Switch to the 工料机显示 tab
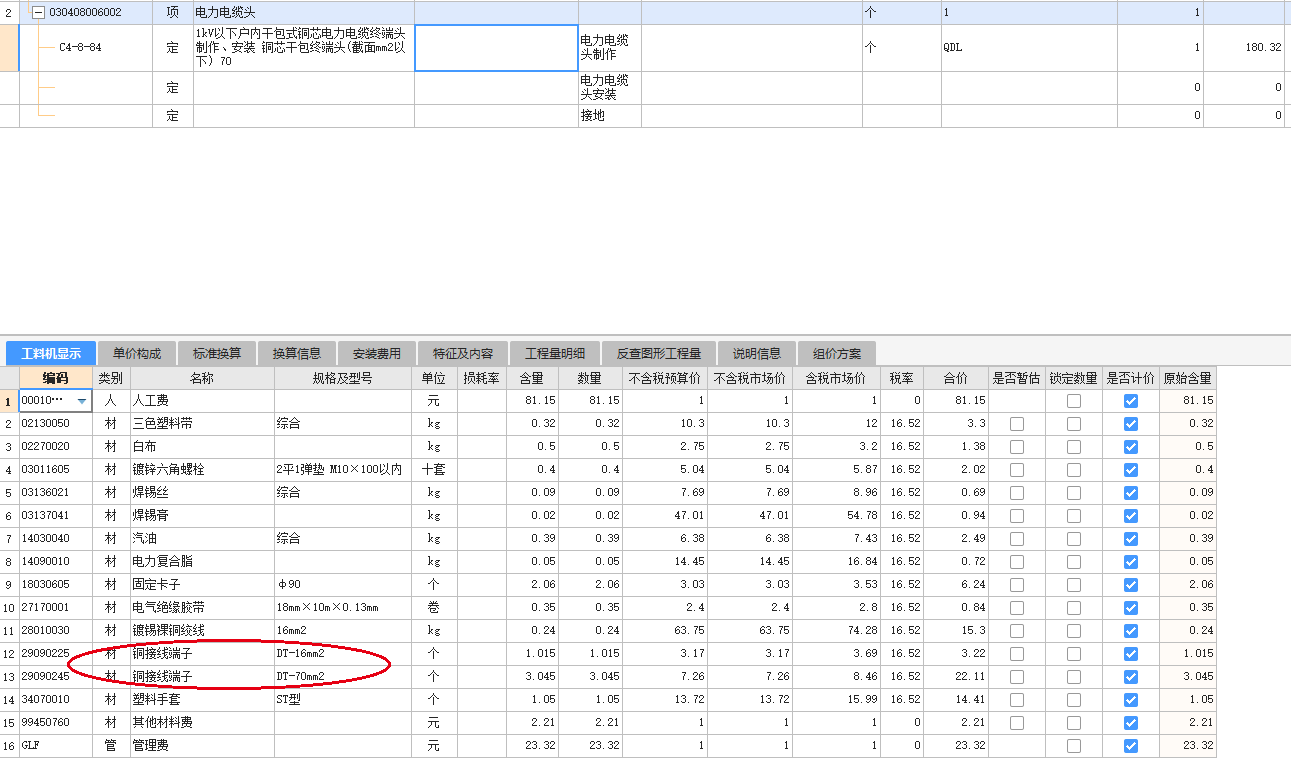 [51, 353]
